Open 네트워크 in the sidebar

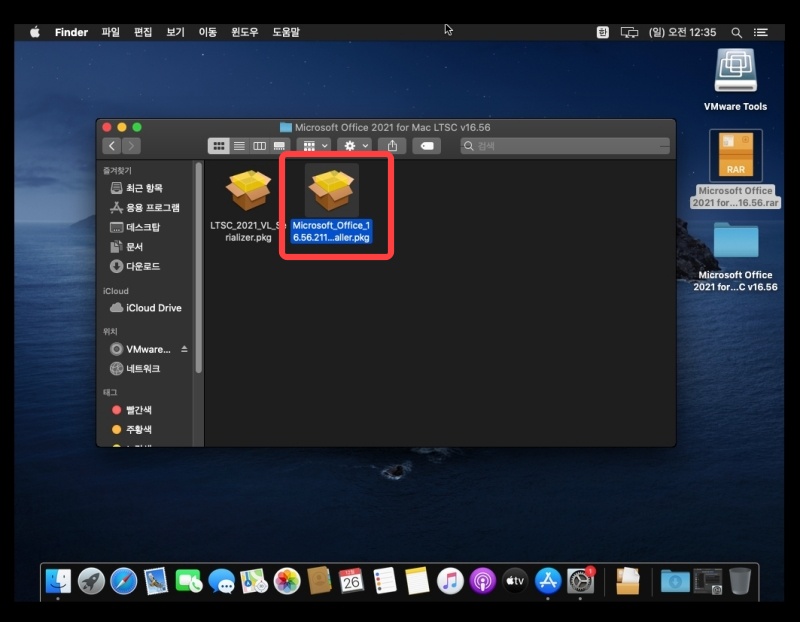point(135,368)
